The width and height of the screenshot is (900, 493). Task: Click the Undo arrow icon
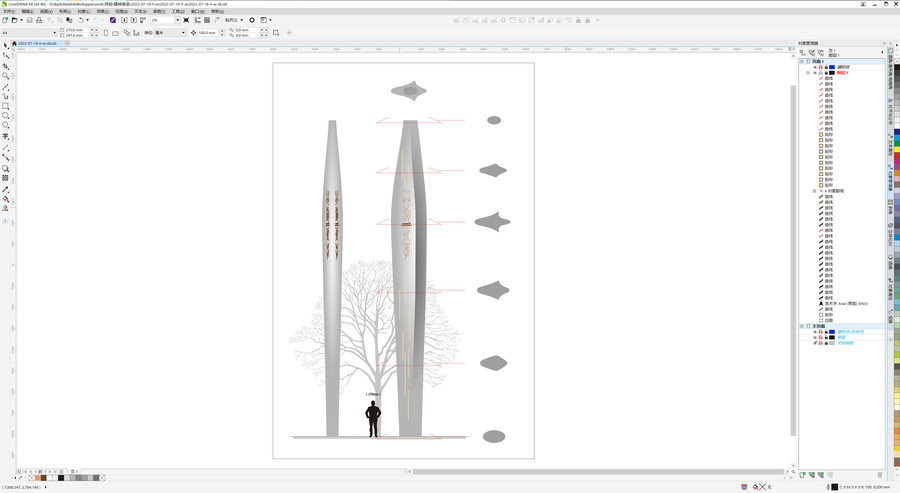click(x=81, y=20)
